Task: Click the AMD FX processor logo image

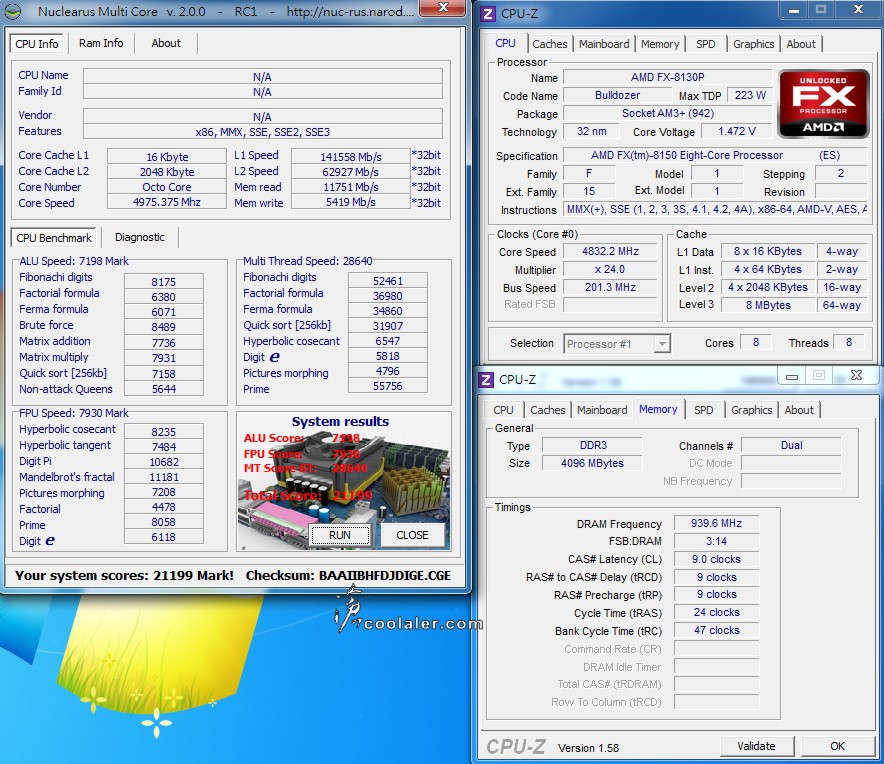Action: click(x=823, y=104)
